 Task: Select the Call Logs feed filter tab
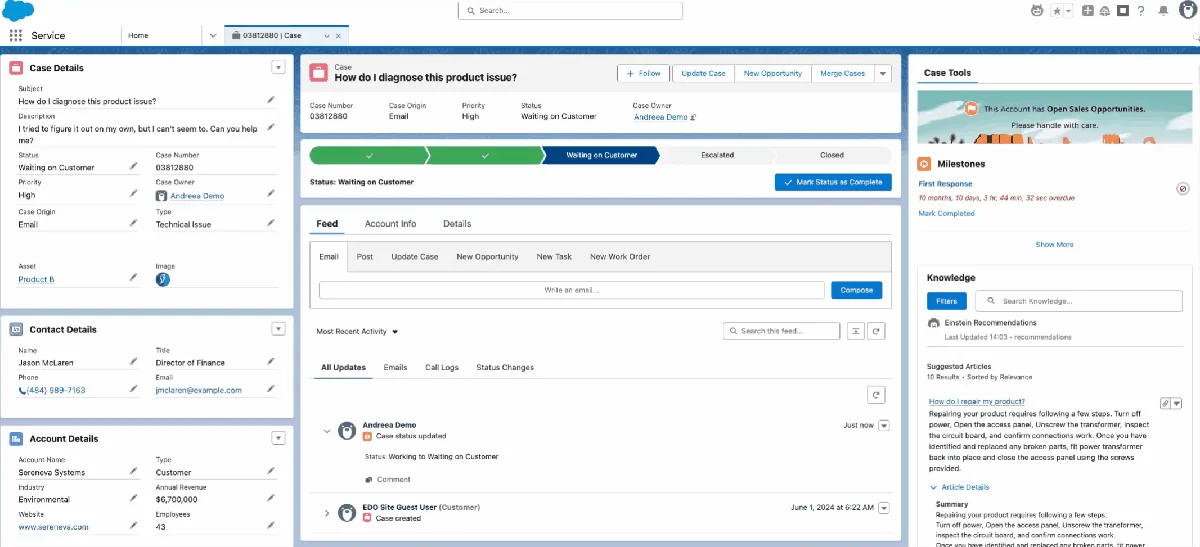coord(442,367)
